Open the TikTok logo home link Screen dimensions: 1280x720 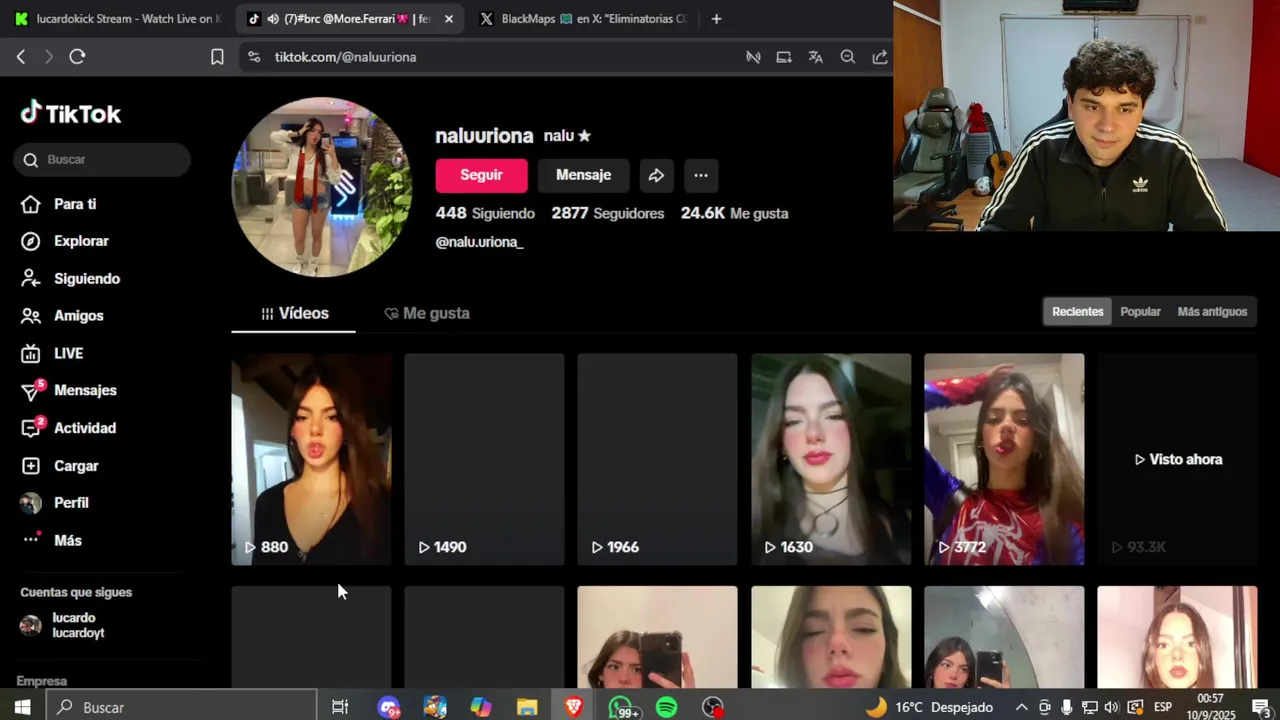click(x=70, y=113)
